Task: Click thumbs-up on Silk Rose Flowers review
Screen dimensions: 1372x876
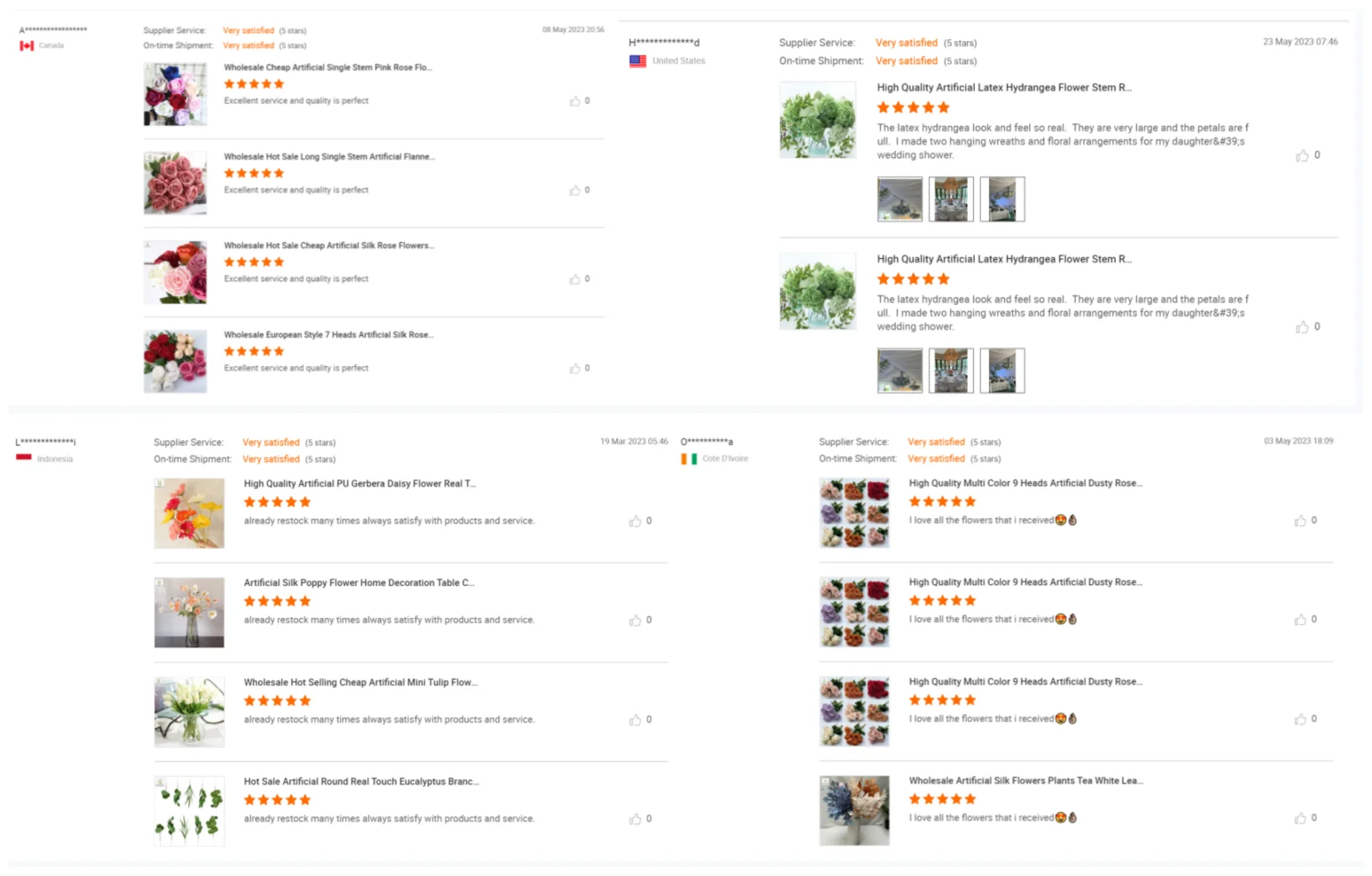Action: click(575, 279)
